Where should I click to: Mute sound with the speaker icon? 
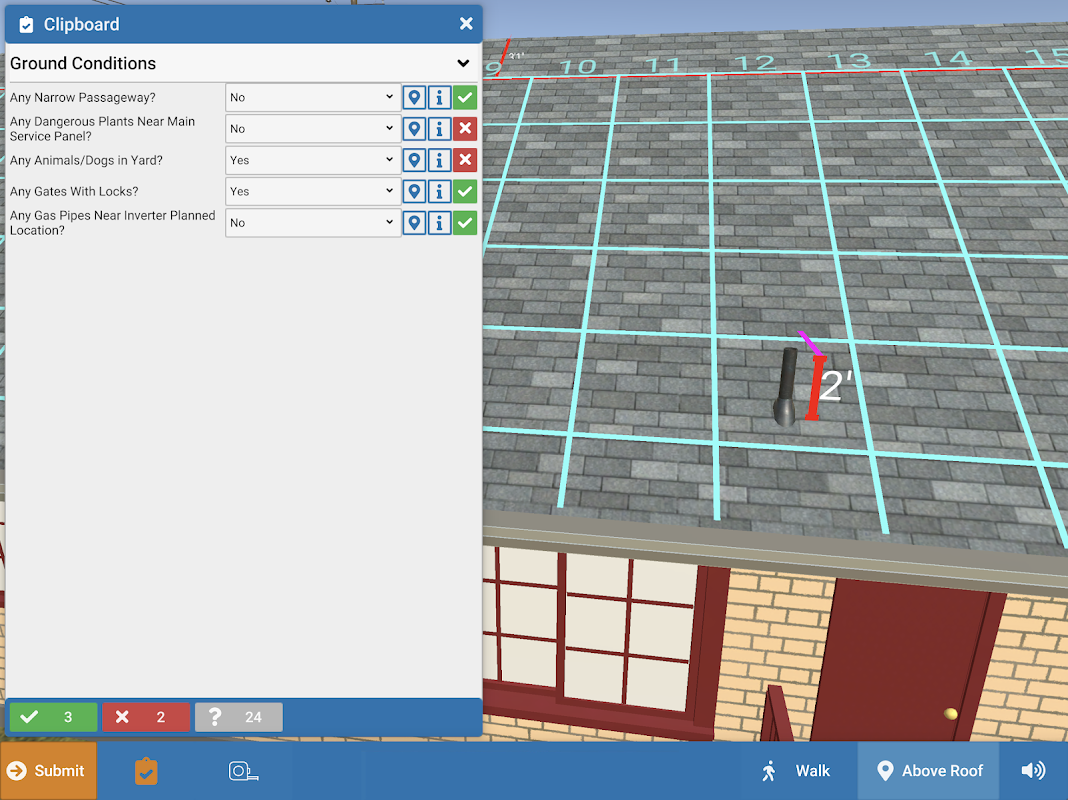pyautogui.click(x=1033, y=770)
